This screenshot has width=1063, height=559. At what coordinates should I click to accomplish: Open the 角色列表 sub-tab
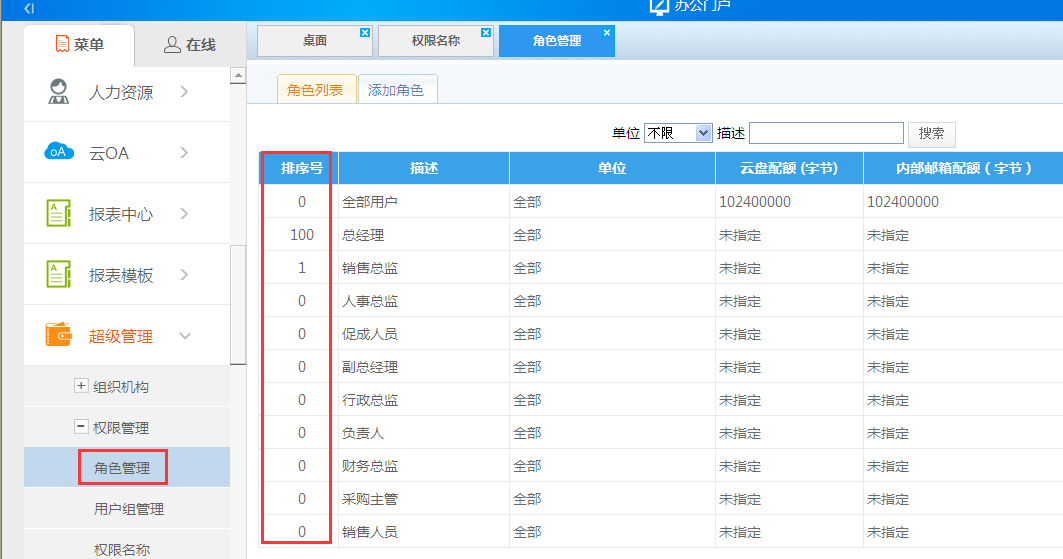tap(316, 89)
